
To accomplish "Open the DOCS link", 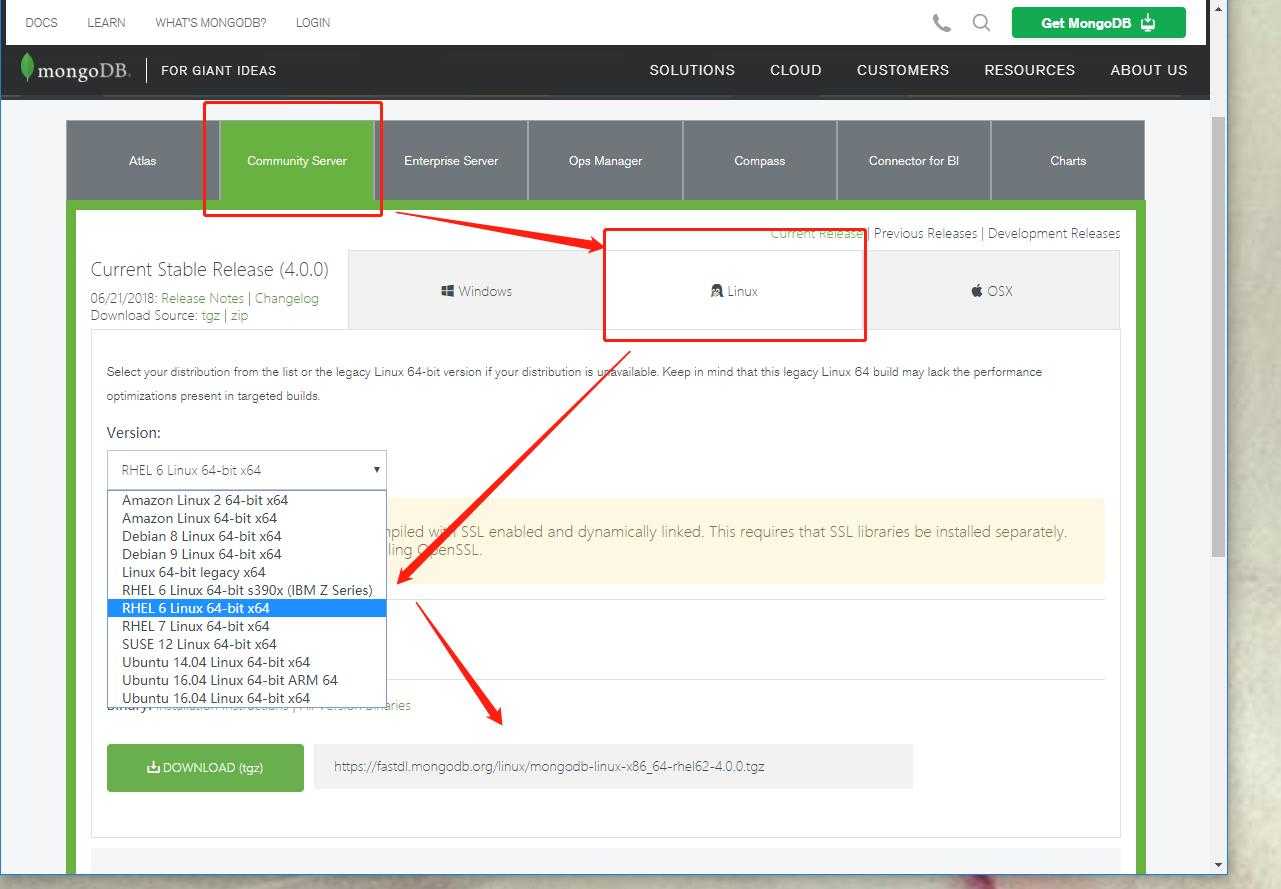I will (x=41, y=22).
